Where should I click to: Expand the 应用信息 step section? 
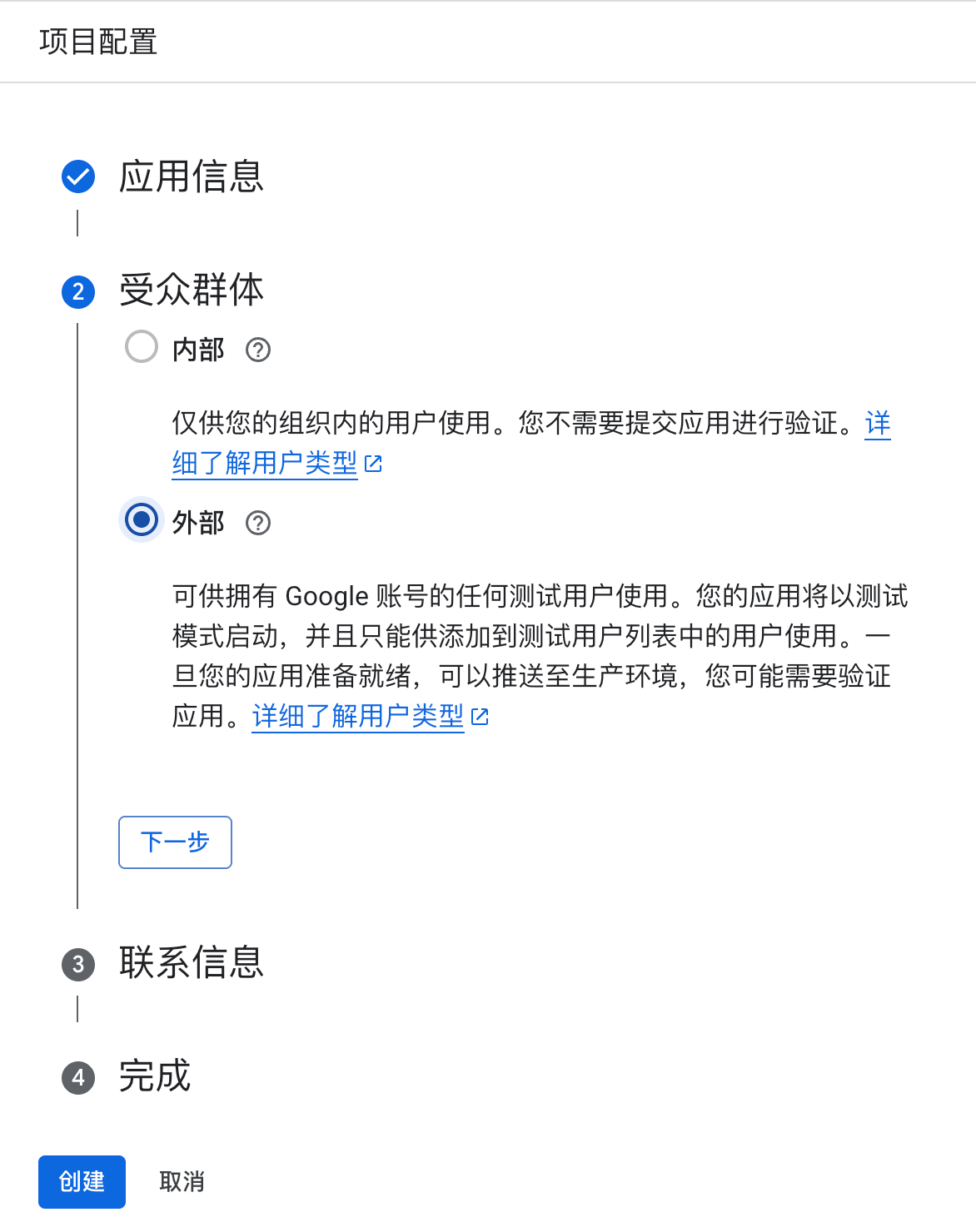point(192,176)
